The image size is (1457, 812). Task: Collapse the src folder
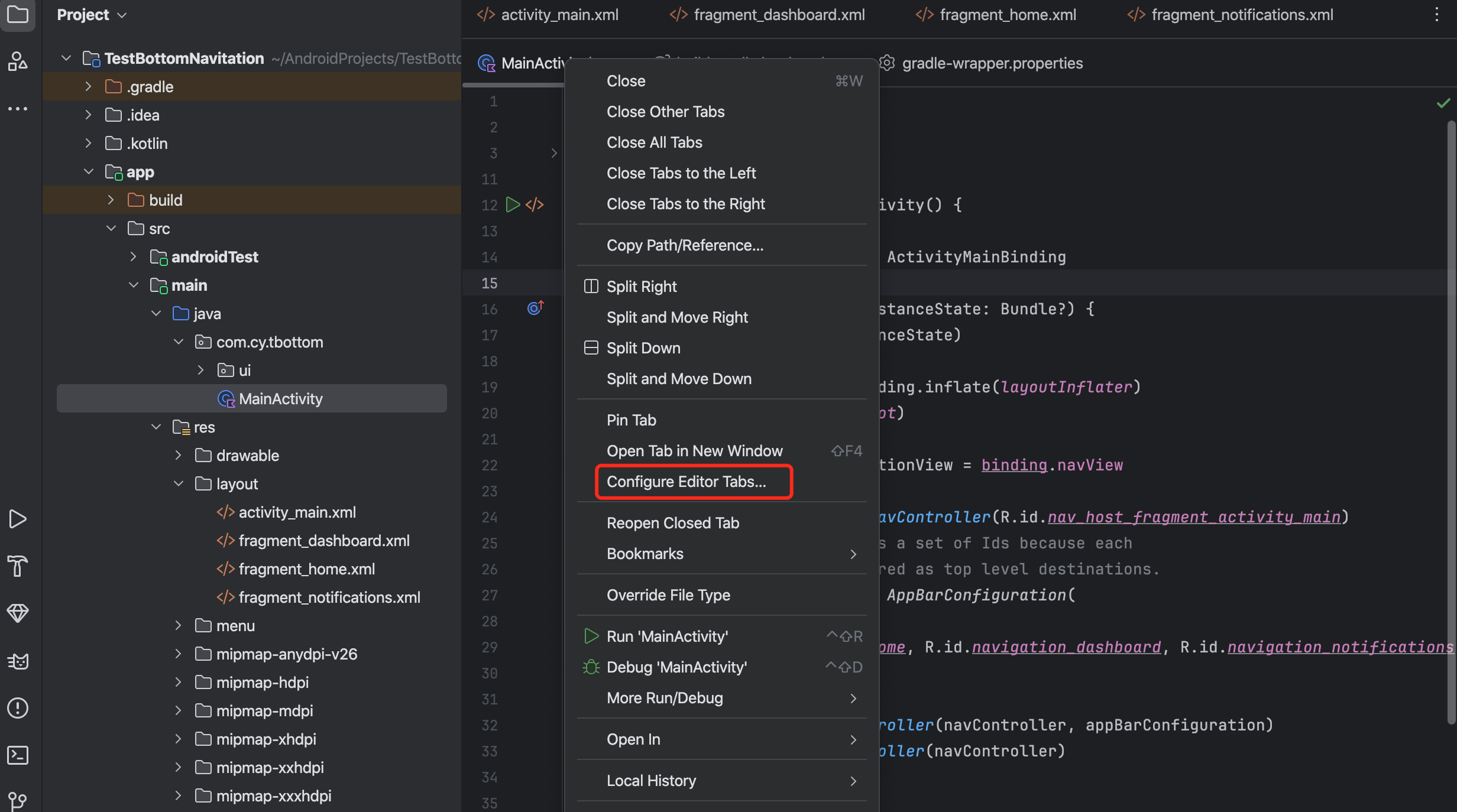(x=111, y=228)
